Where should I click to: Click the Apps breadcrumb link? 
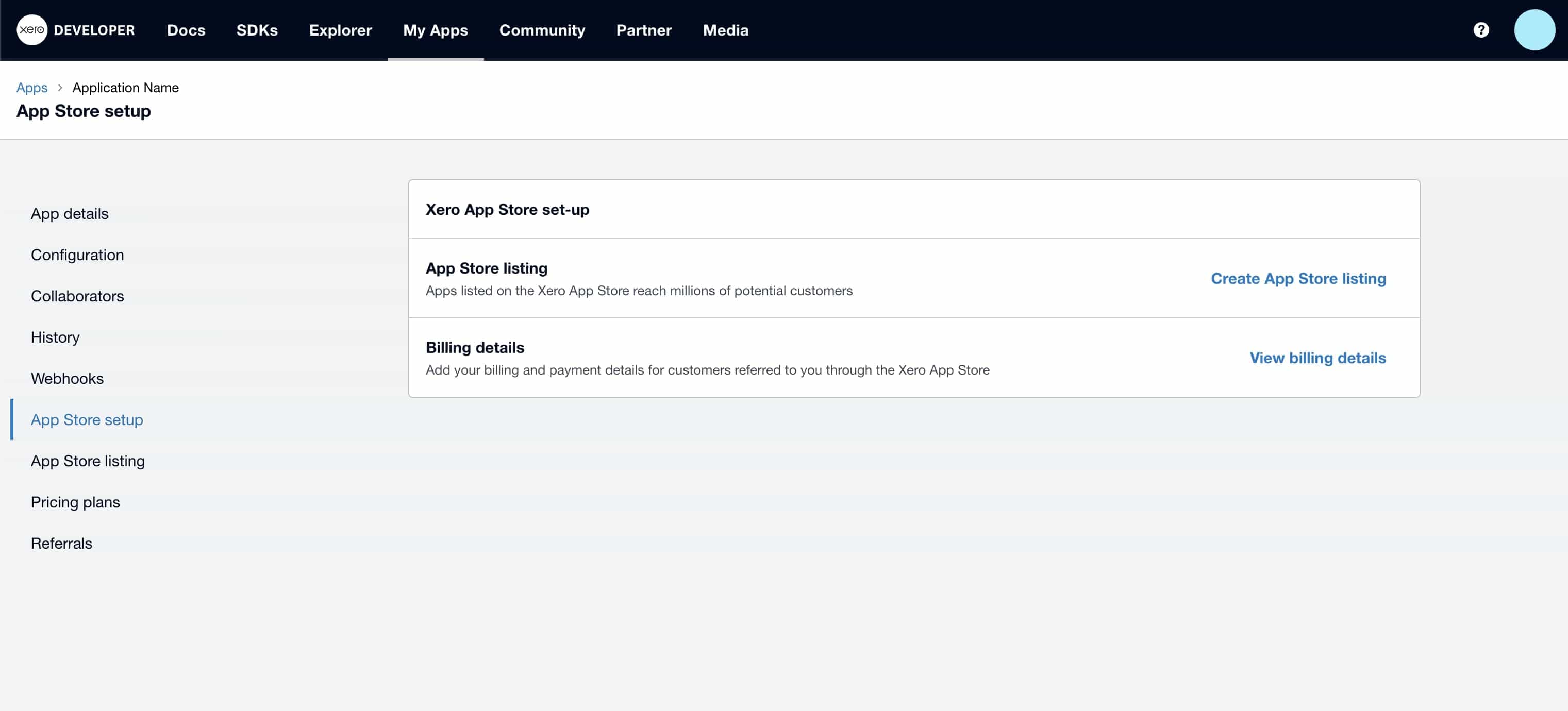[x=31, y=88]
